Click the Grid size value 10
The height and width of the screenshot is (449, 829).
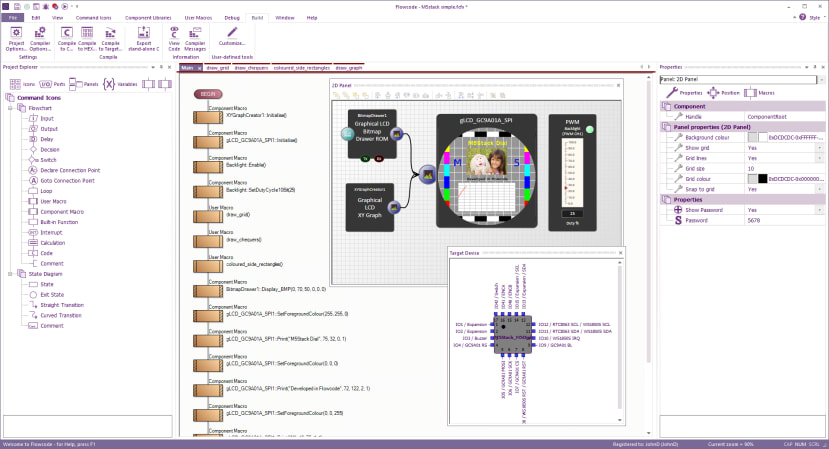pyautogui.click(x=785, y=169)
